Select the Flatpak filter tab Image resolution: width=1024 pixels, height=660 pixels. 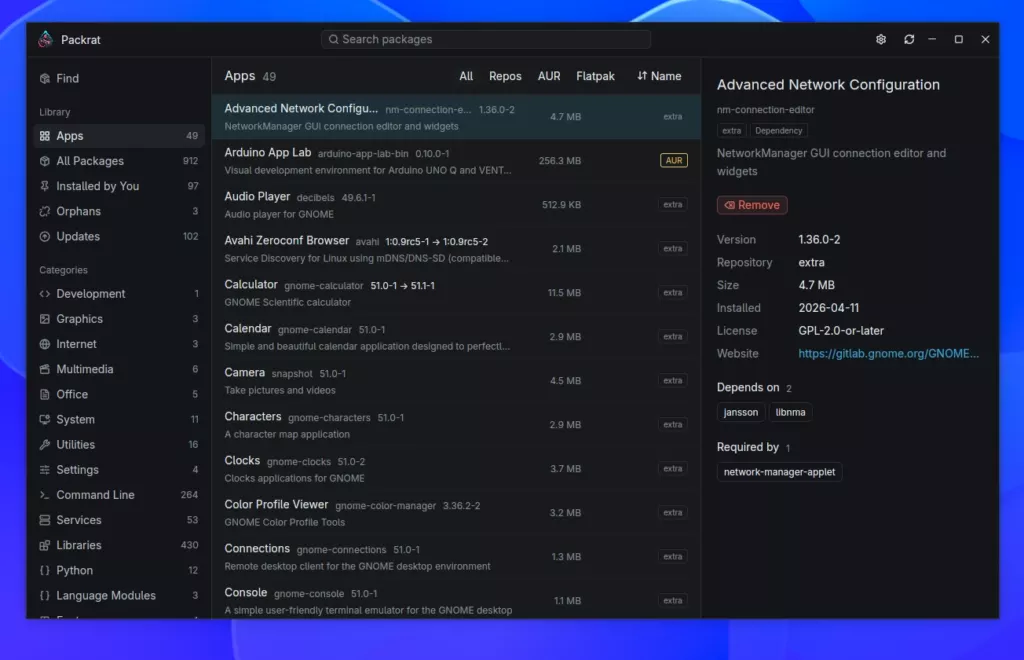[596, 76]
